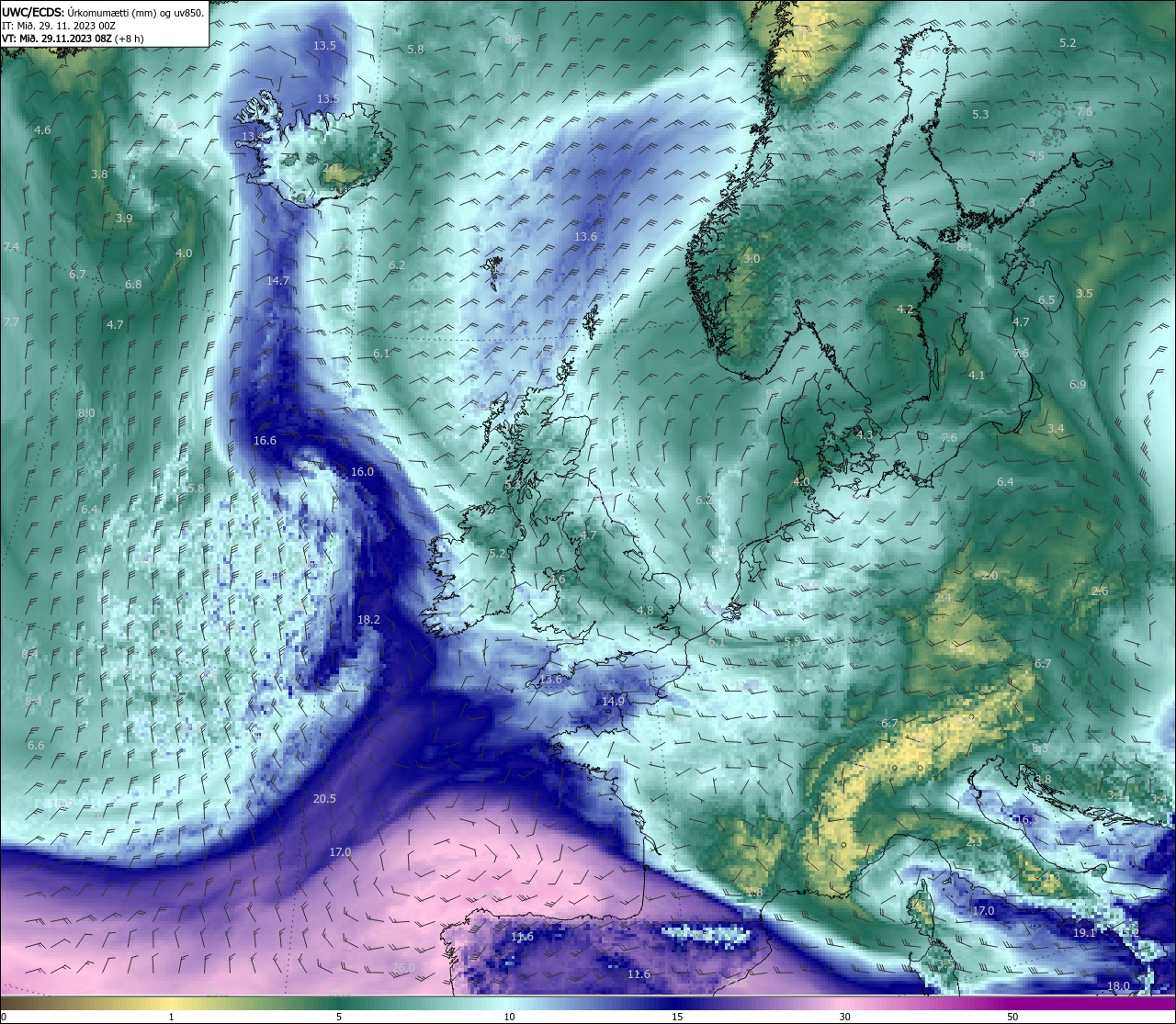This screenshot has width=1176, height=1024.
Task: Click the 6.6 value on the map
Action: point(36,746)
